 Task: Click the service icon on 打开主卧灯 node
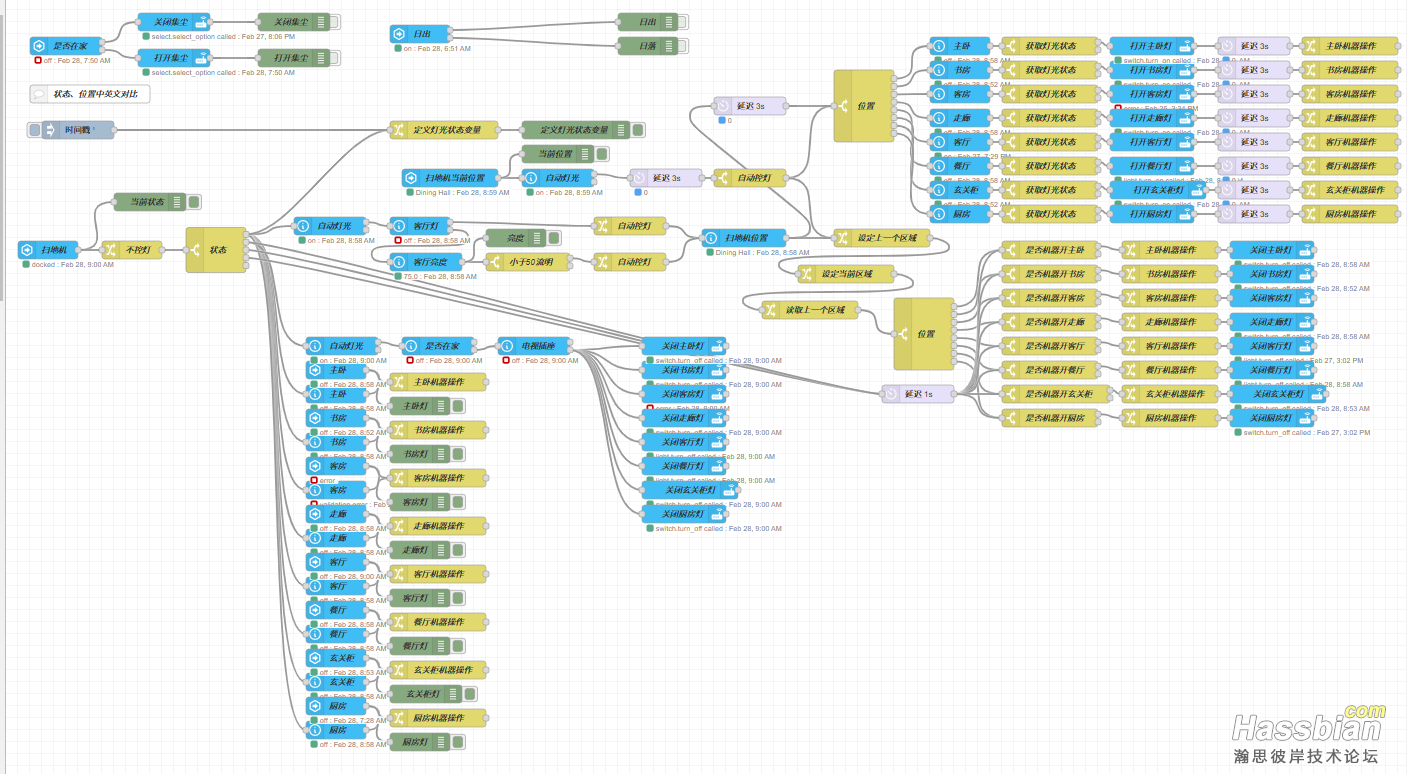click(x=1185, y=46)
